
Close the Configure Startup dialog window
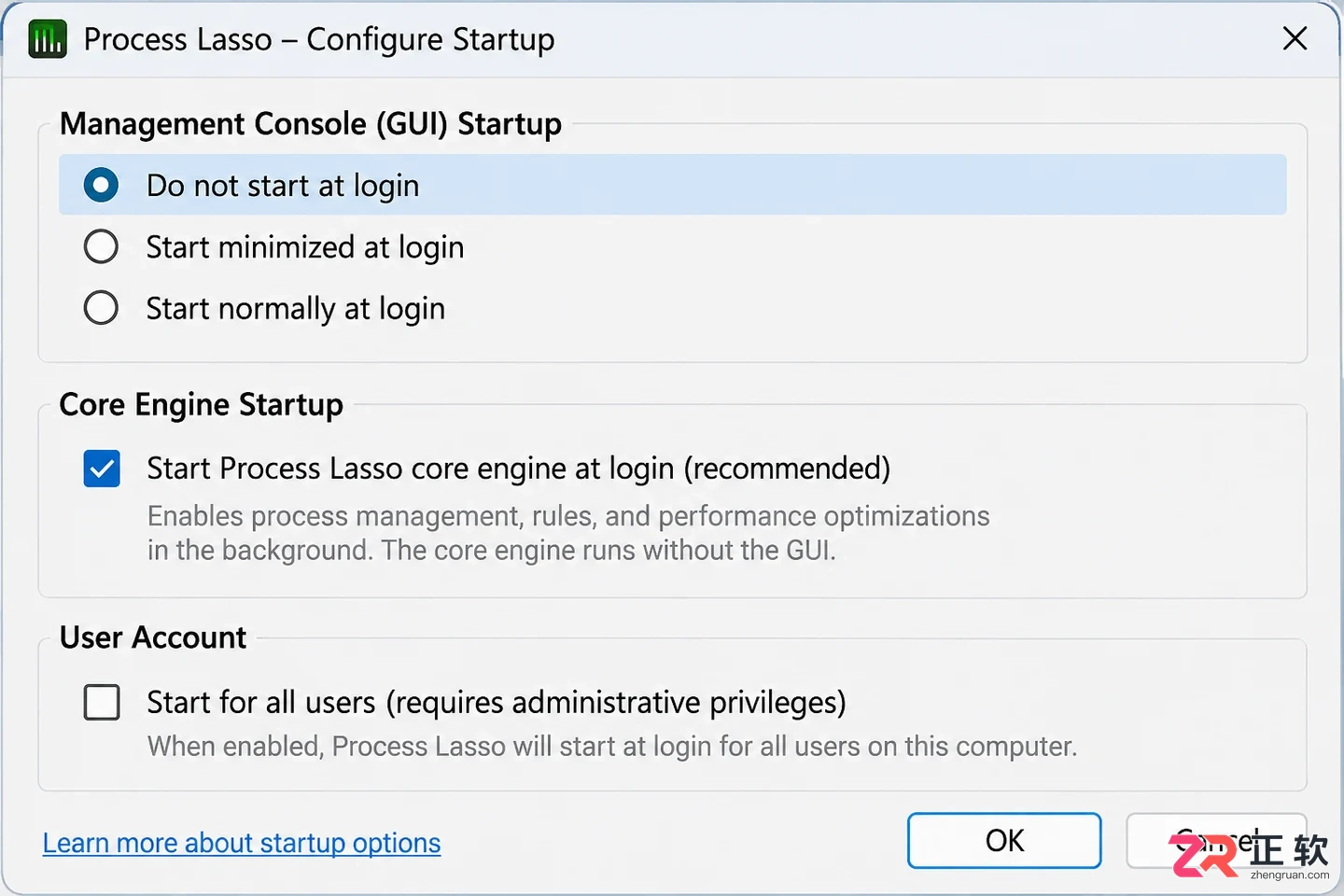1295,38
